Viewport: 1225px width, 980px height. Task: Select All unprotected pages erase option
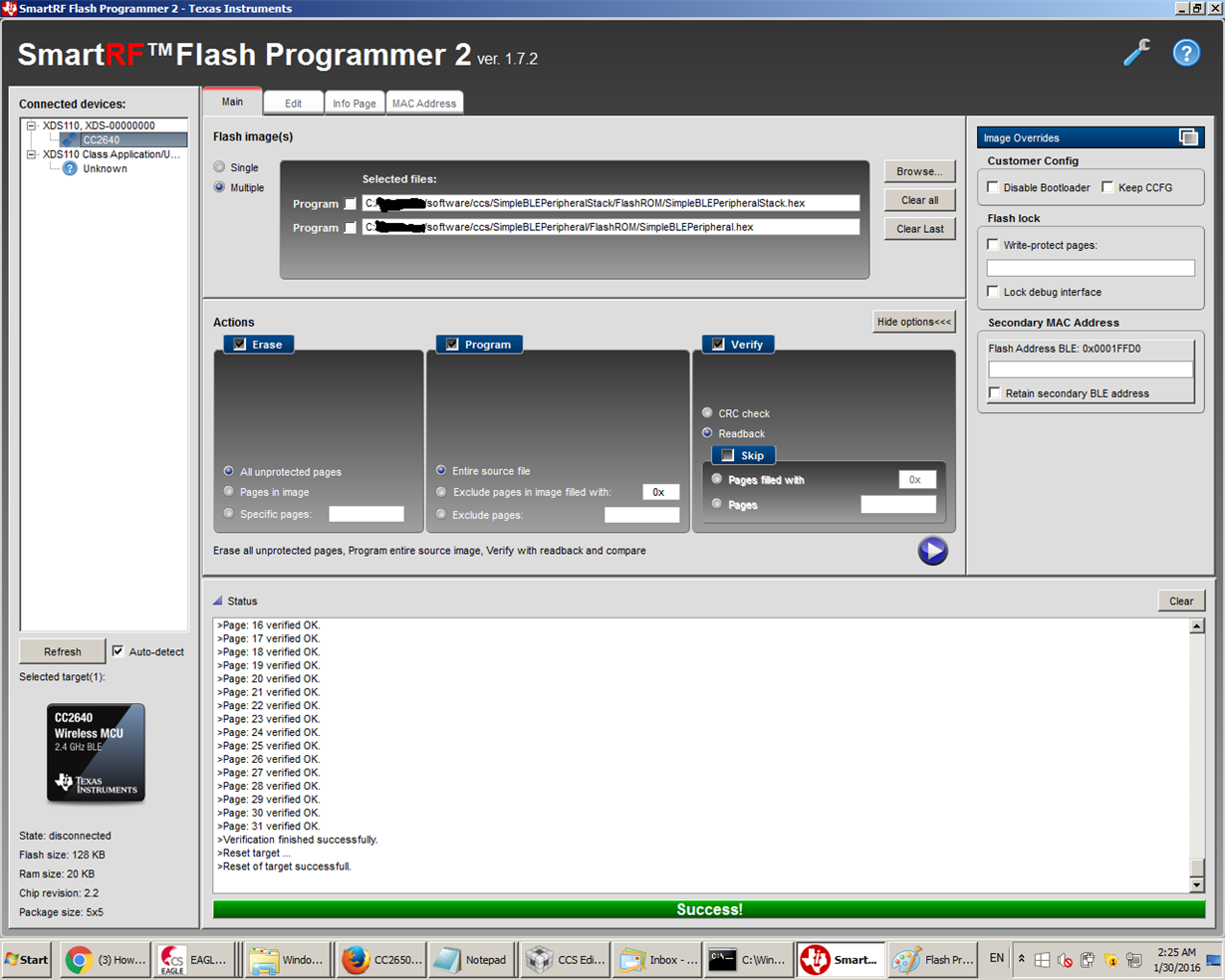click(229, 471)
